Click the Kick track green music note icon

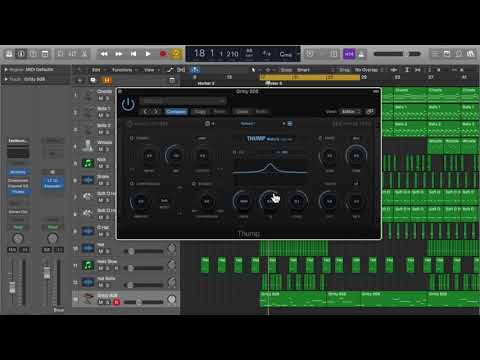pyautogui.click(x=88, y=163)
